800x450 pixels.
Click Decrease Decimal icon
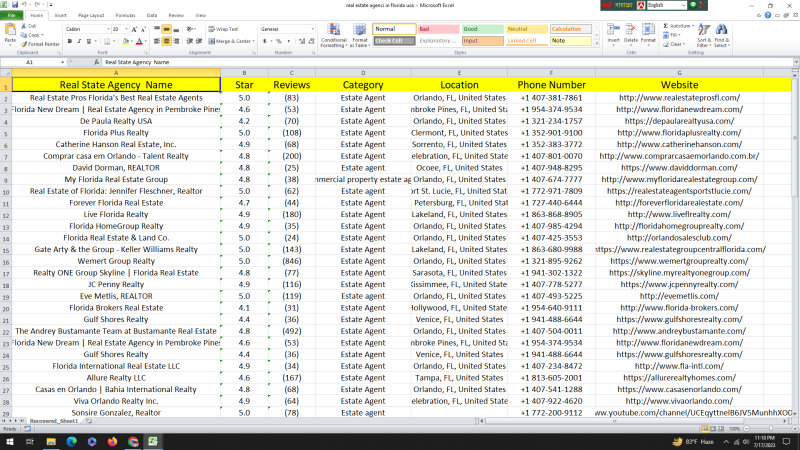(311, 41)
